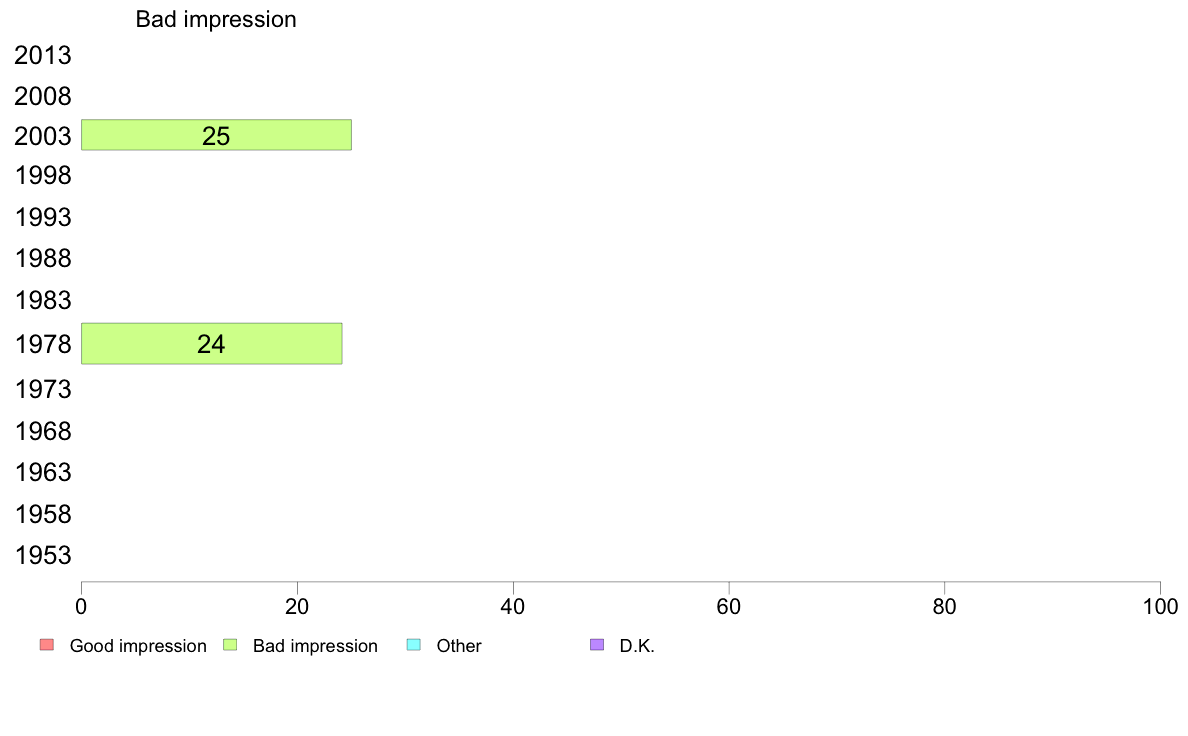Click the cyan Other legend swatch

(x=414, y=645)
